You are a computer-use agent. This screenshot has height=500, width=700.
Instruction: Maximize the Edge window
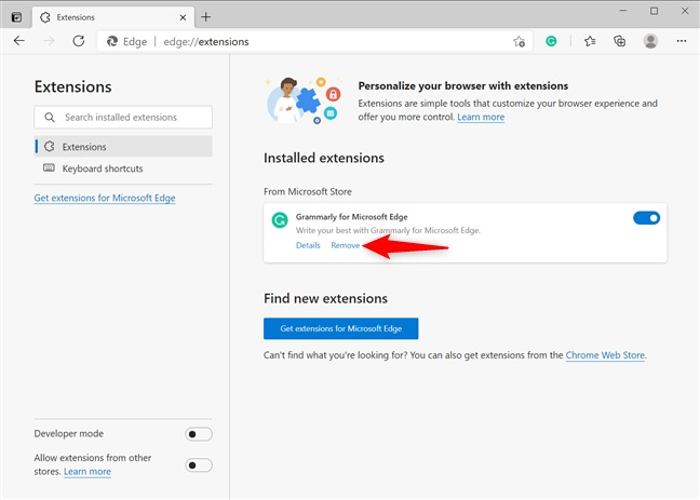click(654, 11)
